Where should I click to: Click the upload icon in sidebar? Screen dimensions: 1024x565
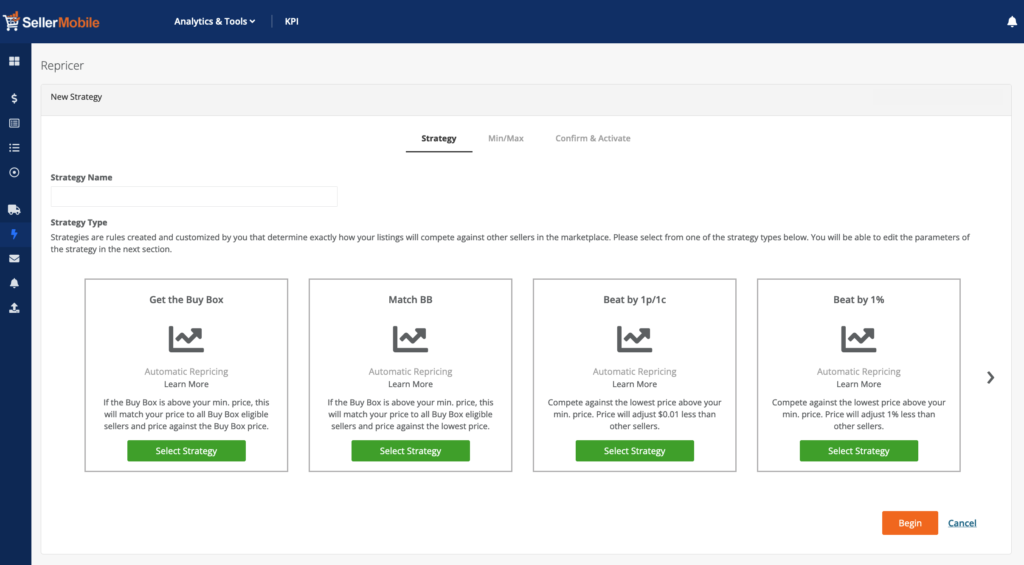(x=14, y=308)
